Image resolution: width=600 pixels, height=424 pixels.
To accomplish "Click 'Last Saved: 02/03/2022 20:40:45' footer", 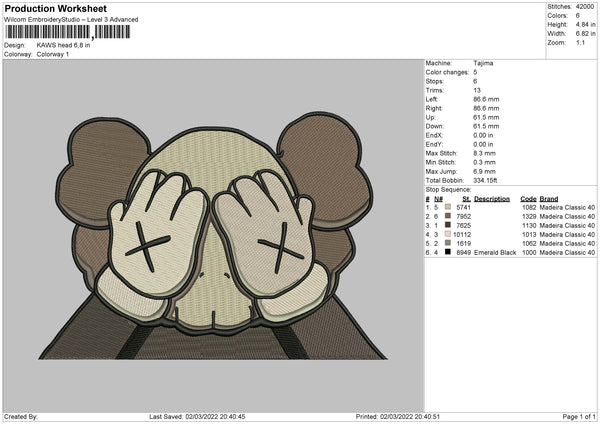I will point(197,417).
